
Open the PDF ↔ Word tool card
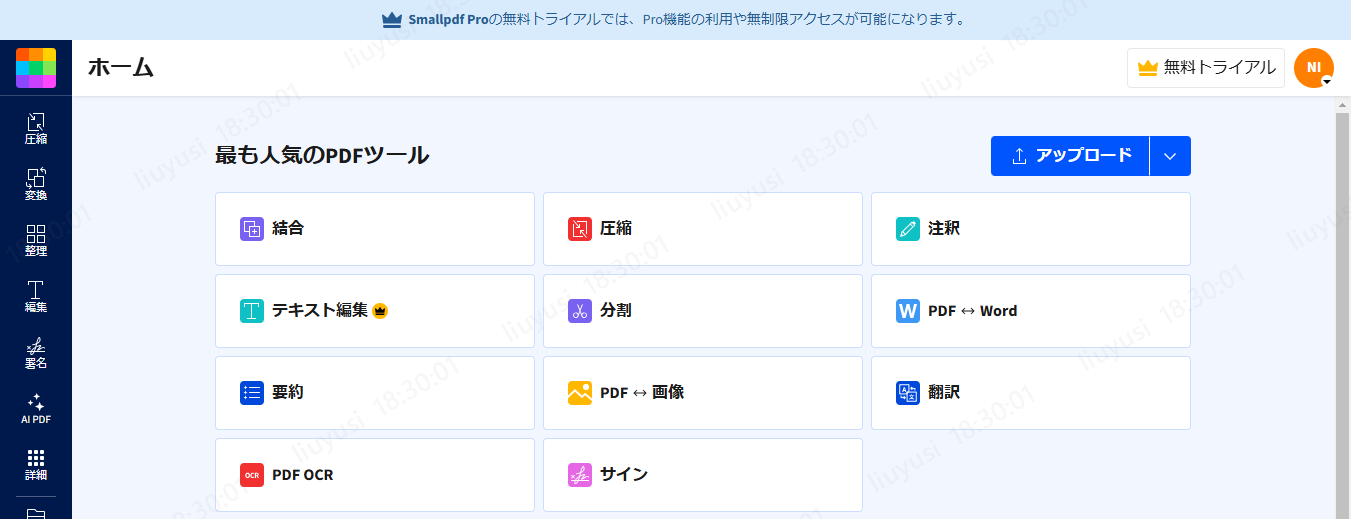click(1031, 311)
